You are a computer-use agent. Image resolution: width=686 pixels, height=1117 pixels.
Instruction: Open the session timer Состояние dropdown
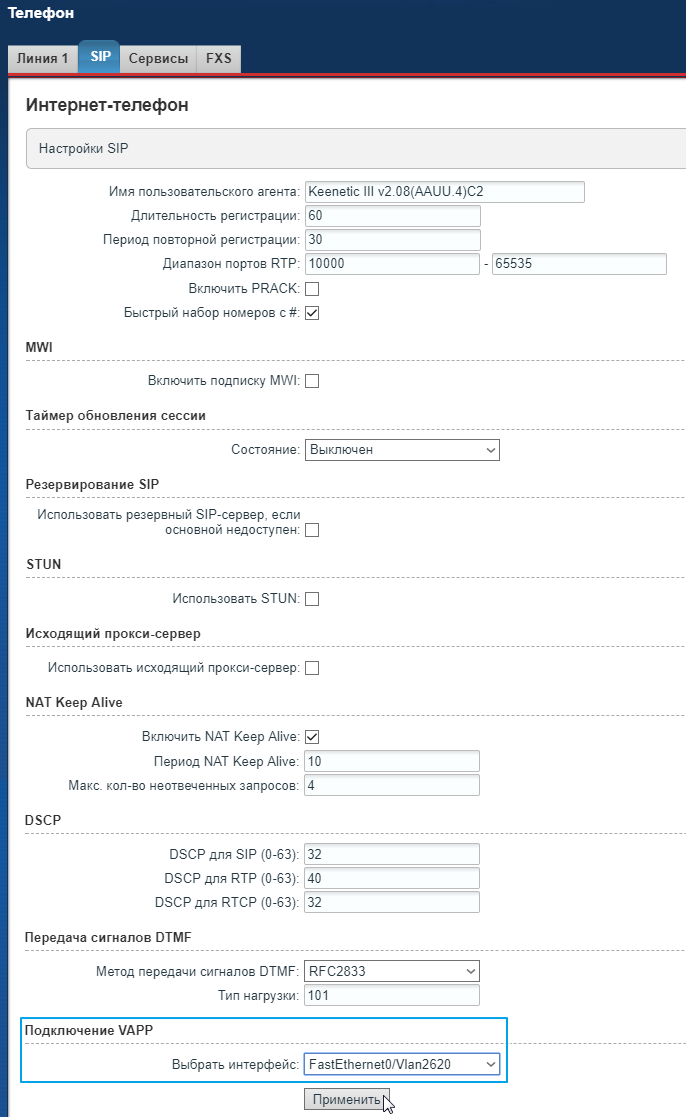tap(401, 450)
